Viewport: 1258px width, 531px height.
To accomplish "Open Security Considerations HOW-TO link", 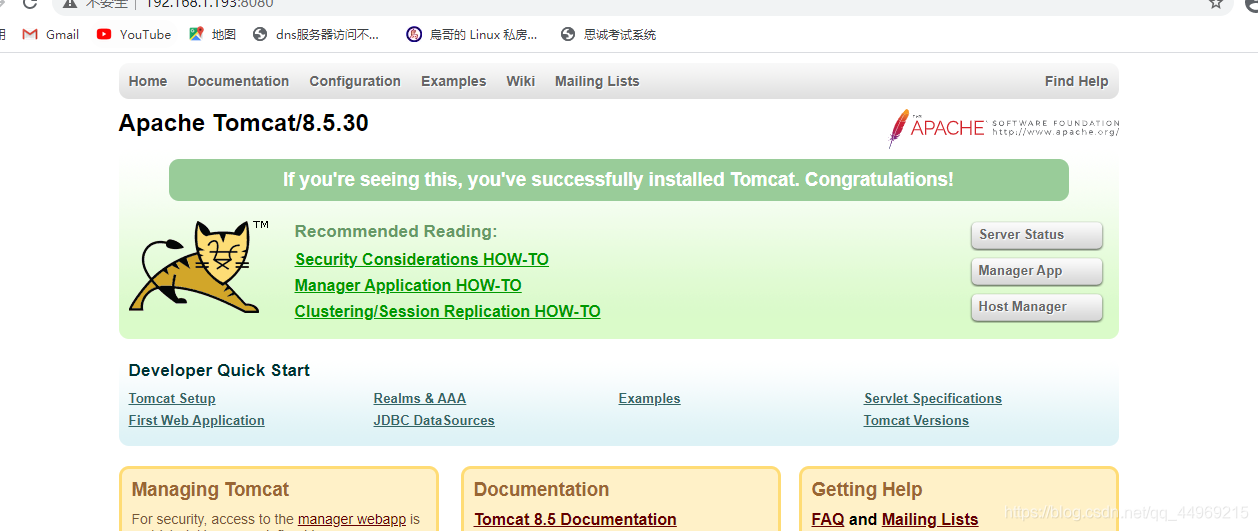I will 422,259.
